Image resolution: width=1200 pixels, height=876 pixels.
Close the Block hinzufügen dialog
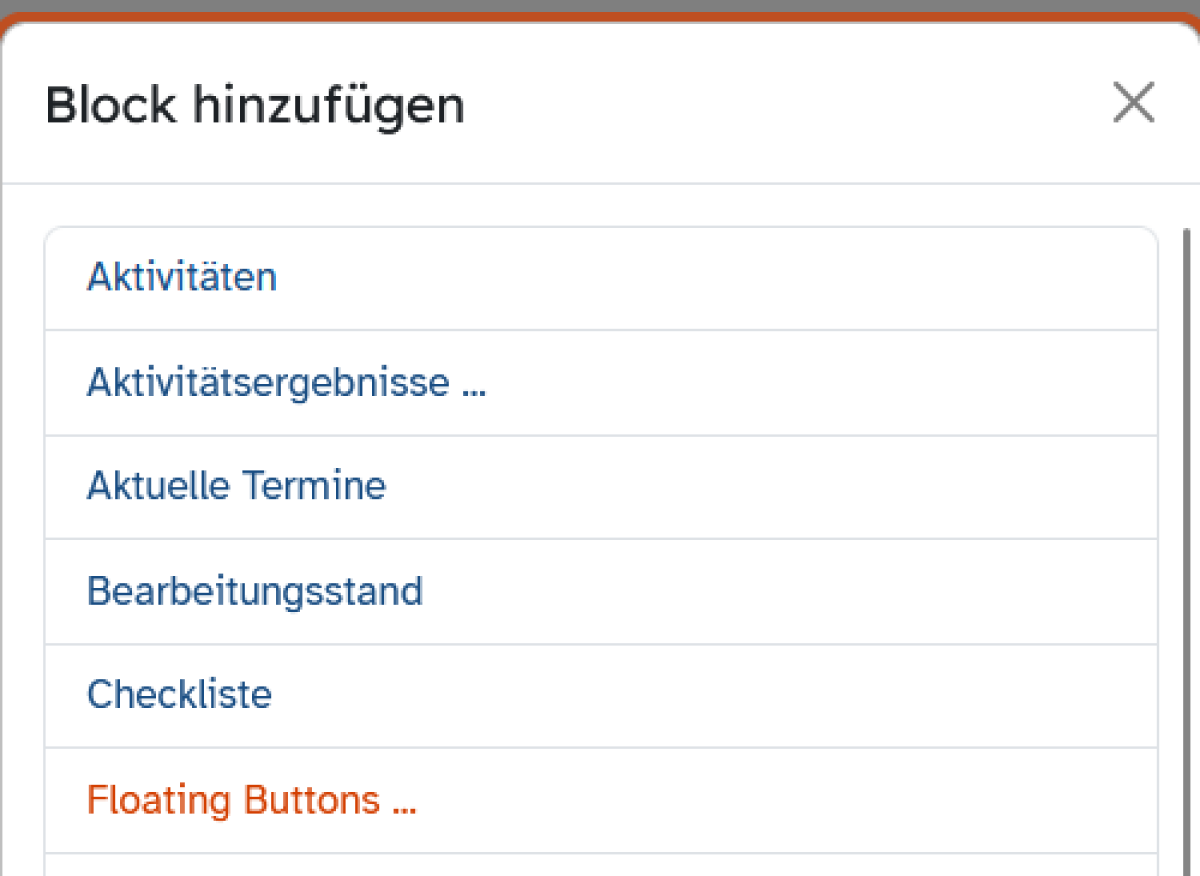pos(1133,103)
